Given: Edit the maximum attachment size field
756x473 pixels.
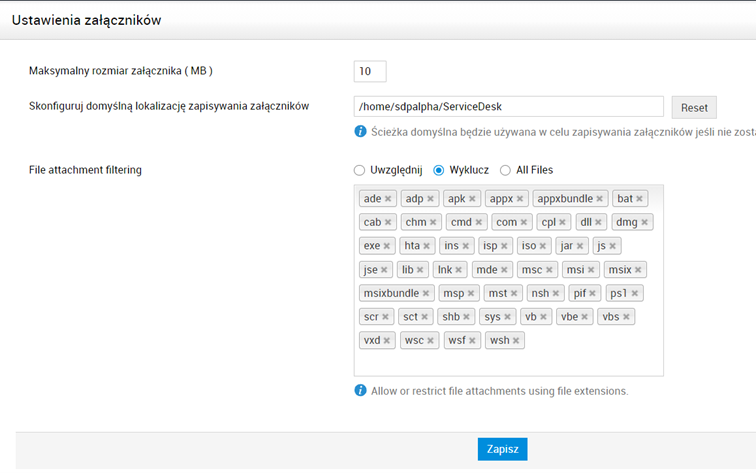Looking at the screenshot, I should (370, 71).
